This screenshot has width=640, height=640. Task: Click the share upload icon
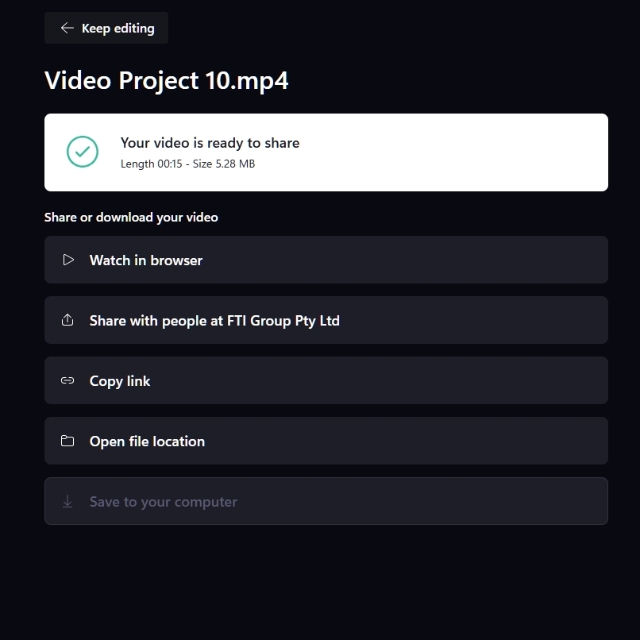coord(67,320)
